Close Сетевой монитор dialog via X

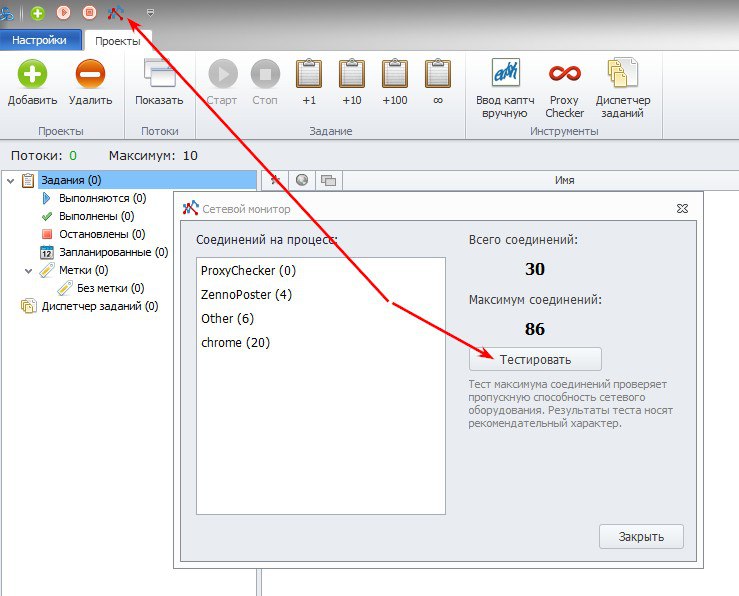(682, 208)
